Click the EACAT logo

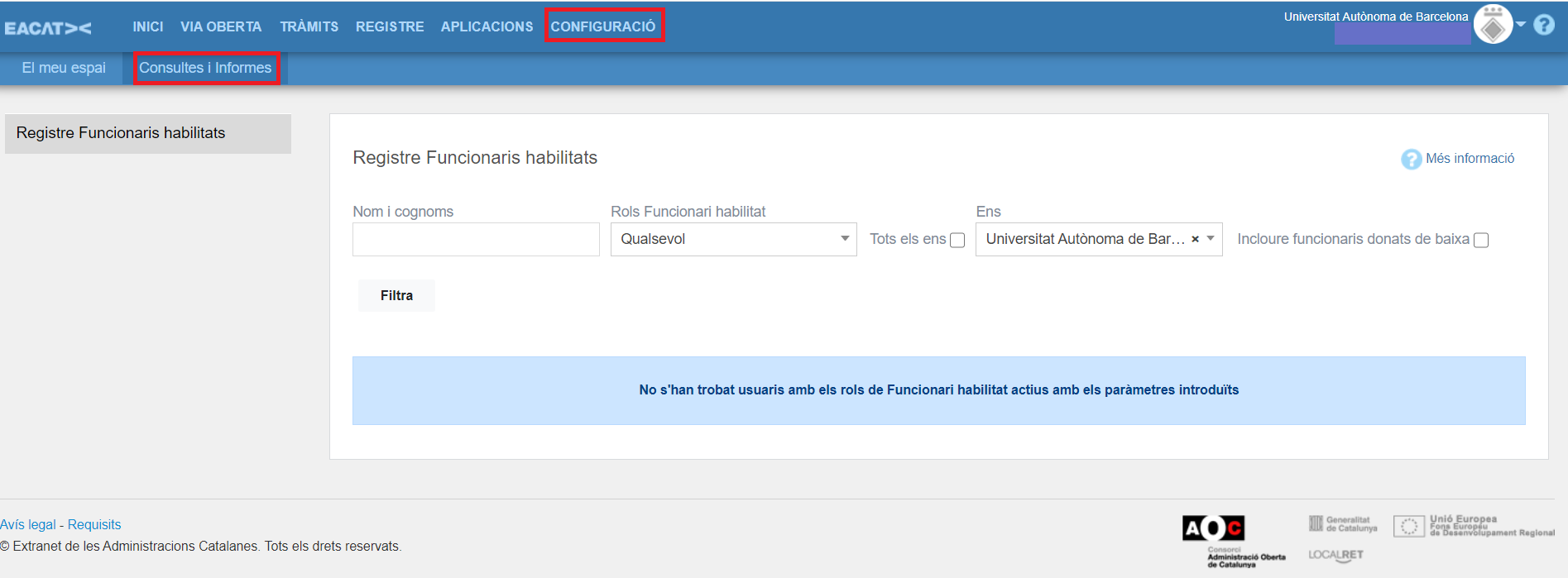coord(48,28)
